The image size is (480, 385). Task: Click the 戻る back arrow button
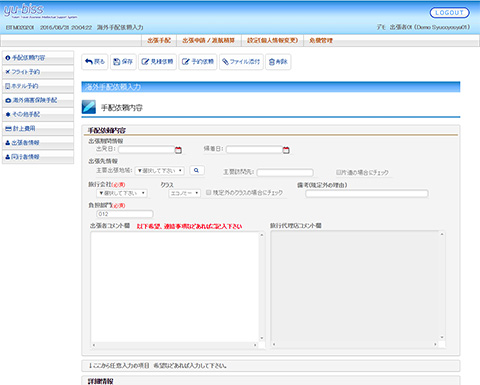tap(95, 62)
